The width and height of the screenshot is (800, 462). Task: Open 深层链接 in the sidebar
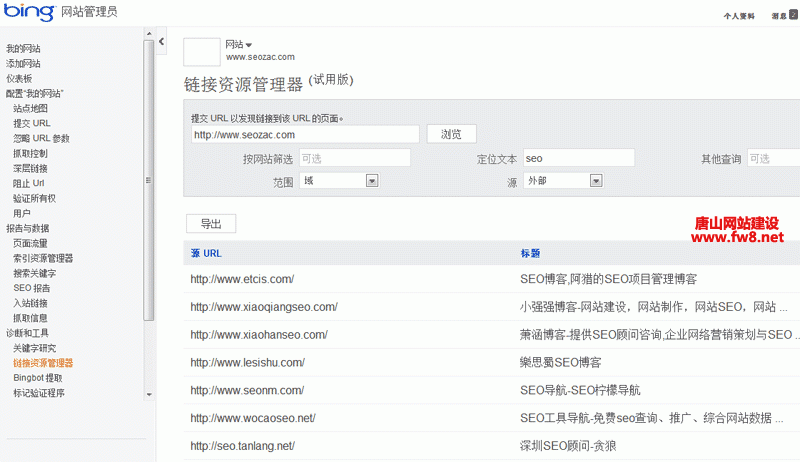[x=30, y=168]
